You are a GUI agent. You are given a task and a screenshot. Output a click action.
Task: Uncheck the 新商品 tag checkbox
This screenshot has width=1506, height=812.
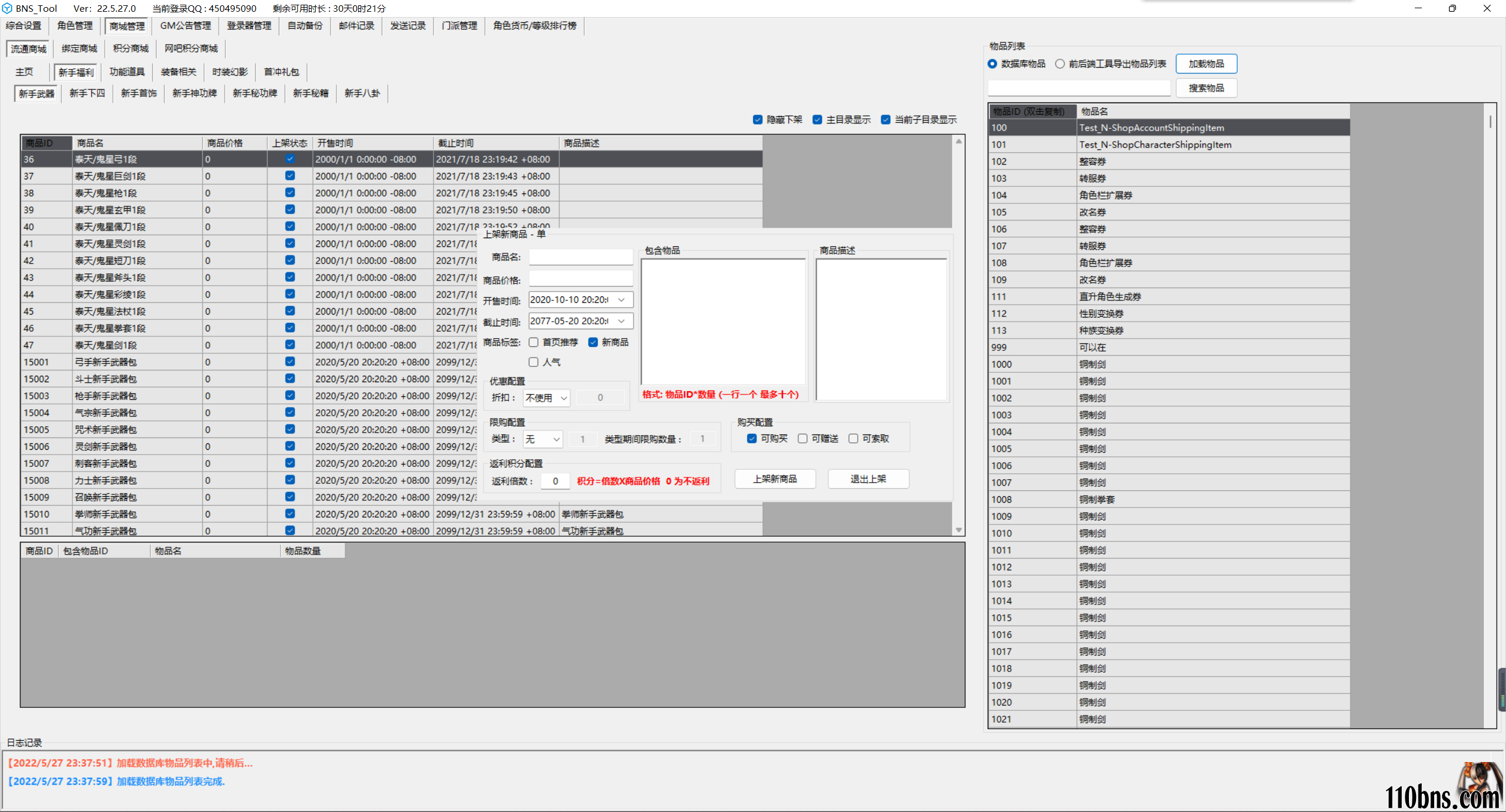pyautogui.click(x=593, y=342)
